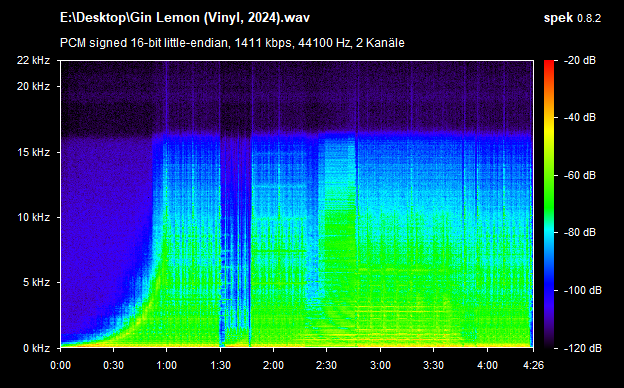The height and width of the screenshot is (388, 624).
Task: Click the '3:00' time axis label
Action: point(380,365)
